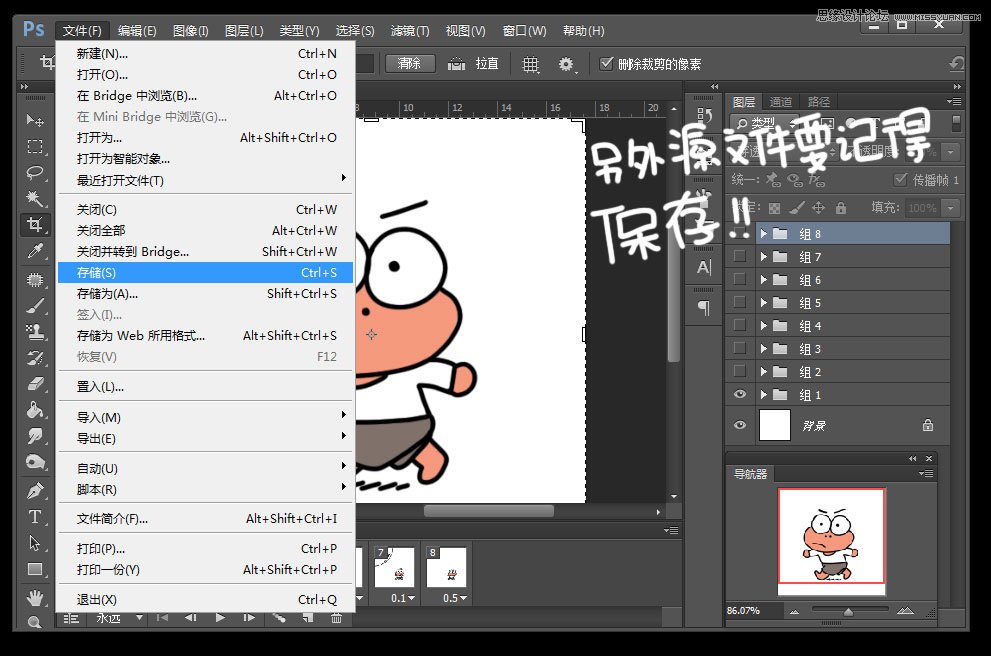The width and height of the screenshot is (991, 656).
Task: Open the Layers panel flyout menu
Action: pos(954,101)
